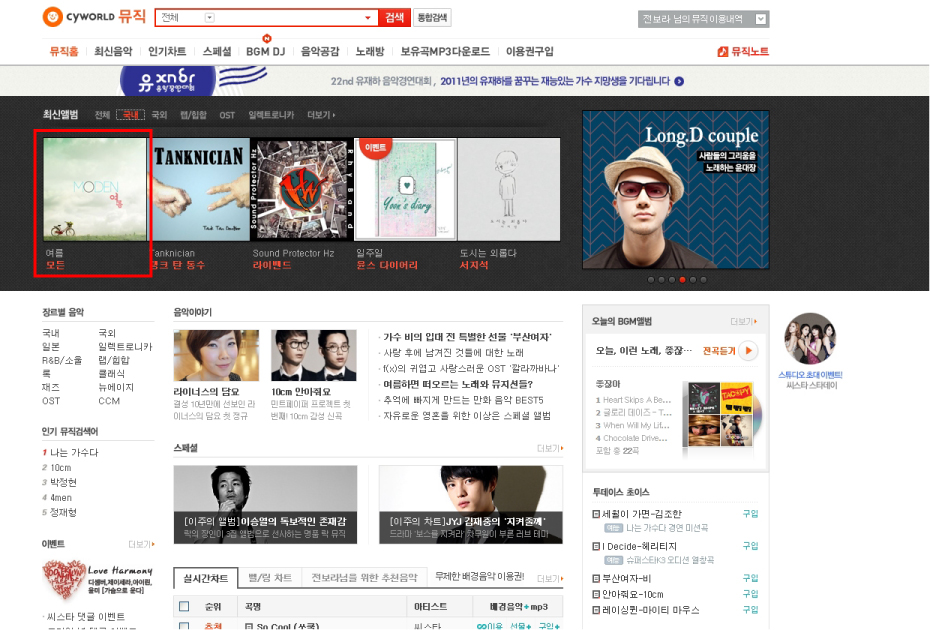Open 보유곡MP3다운로드 menu
930x630 pixels.
point(445,52)
